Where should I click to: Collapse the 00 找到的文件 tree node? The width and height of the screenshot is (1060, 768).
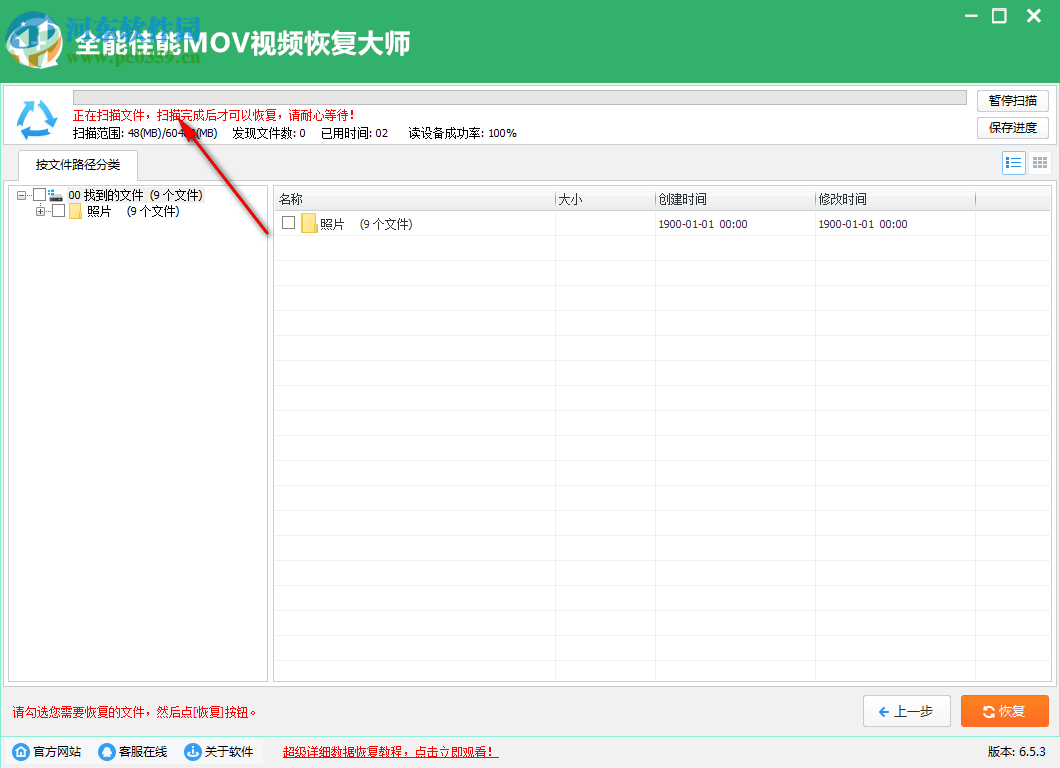pos(22,195)
